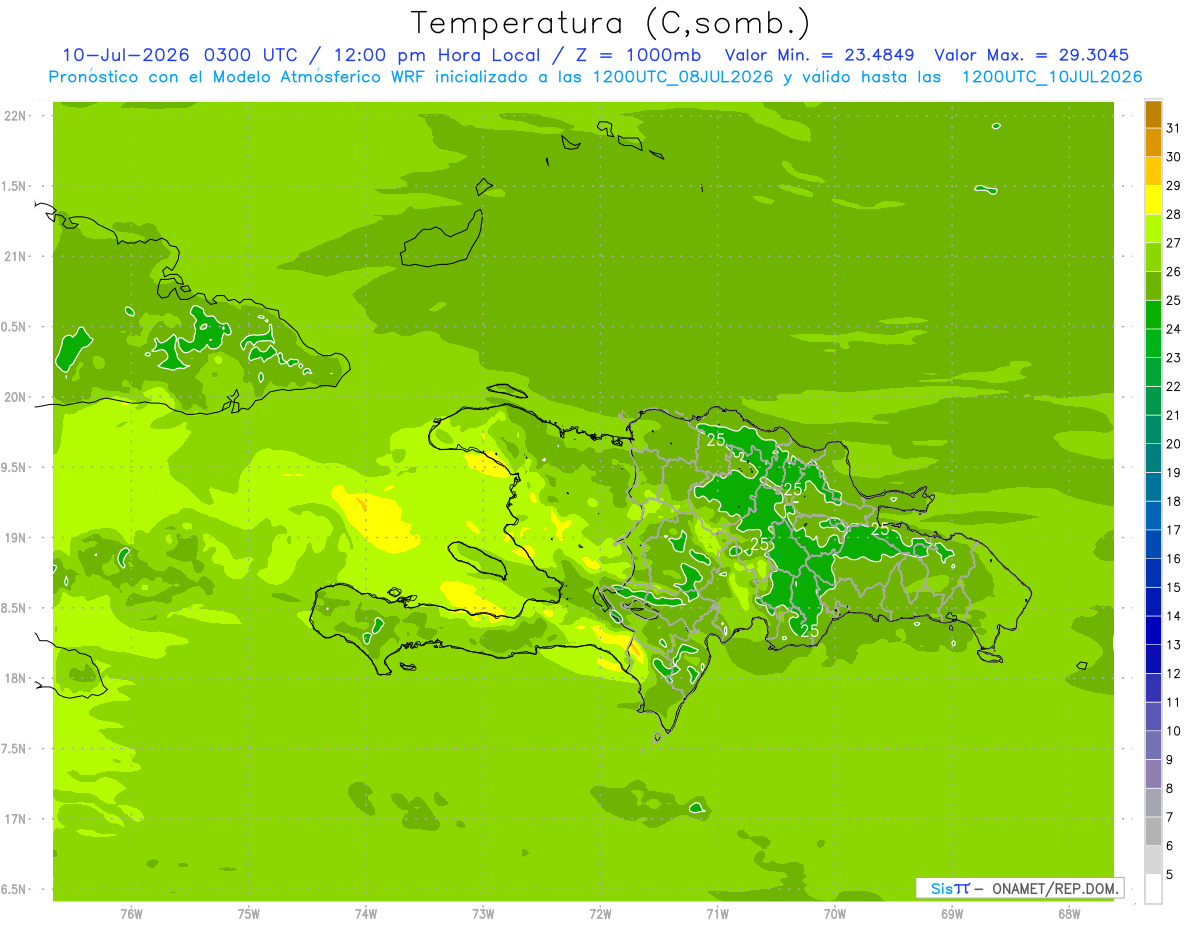This screenshot has width=1200, height=927.
Task: Pick the teal swatch between 19 and 20
Action: point(1153,458)
